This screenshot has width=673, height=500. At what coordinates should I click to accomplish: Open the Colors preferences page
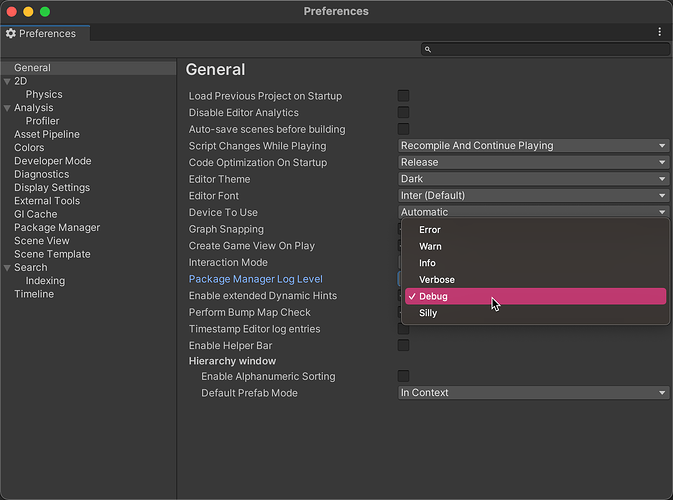(29, 148)
